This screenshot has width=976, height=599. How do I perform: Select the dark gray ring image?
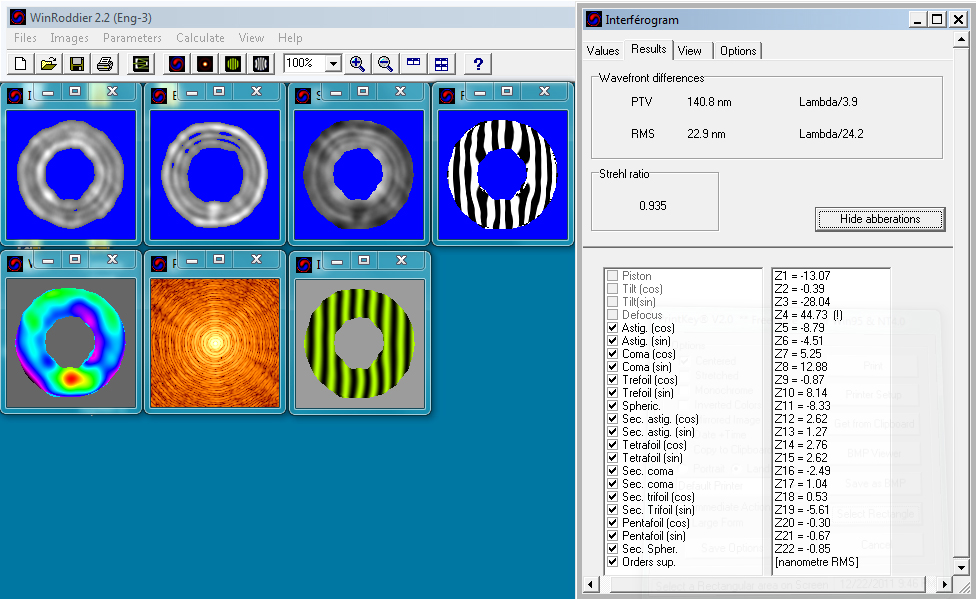[x=359, y=174]
